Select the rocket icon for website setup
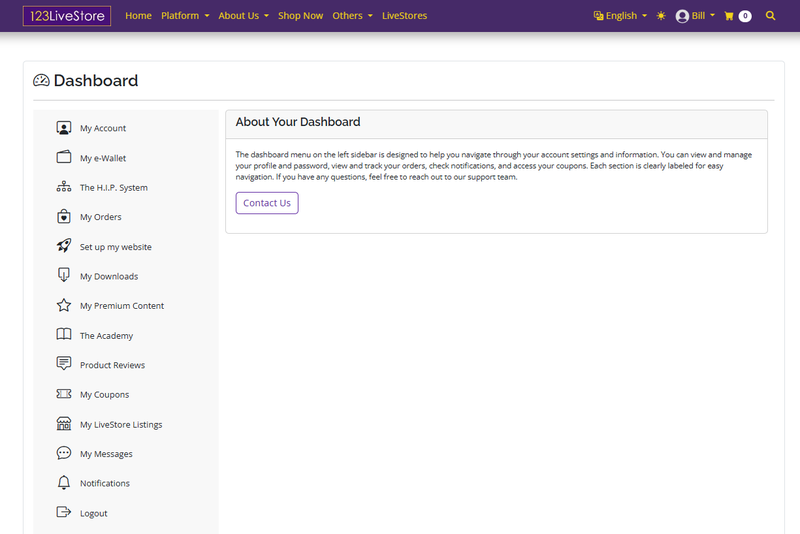800x534 pixels. pos(64,246)
